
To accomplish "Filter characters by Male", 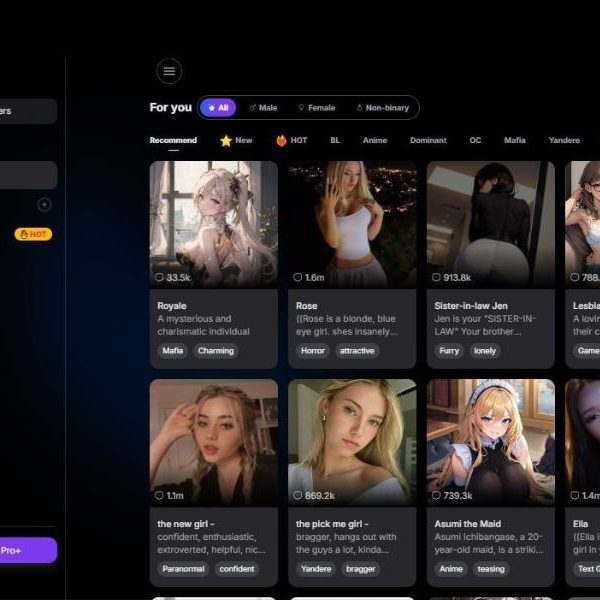I will (x=263, y=107).
